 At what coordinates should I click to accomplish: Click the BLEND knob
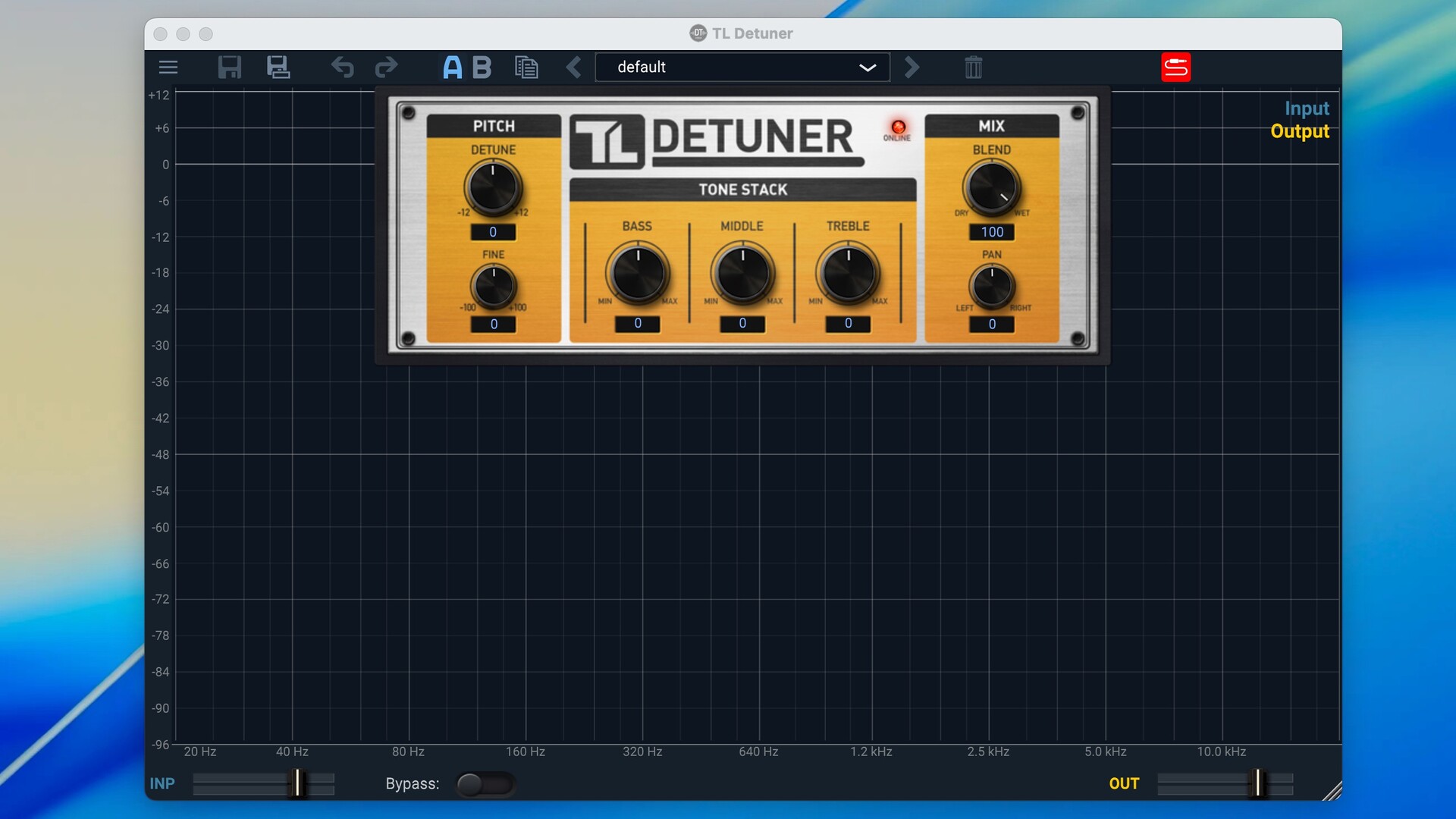992,187
